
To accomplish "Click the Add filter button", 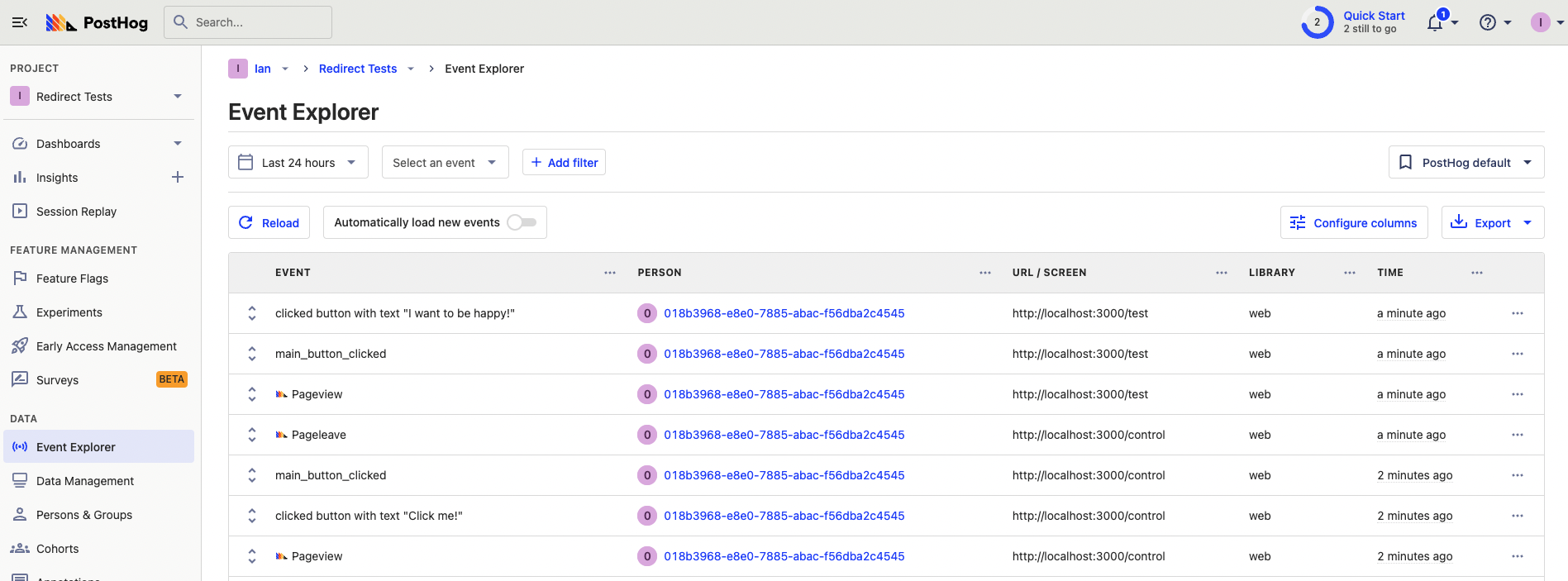I will tap(564, 163).
